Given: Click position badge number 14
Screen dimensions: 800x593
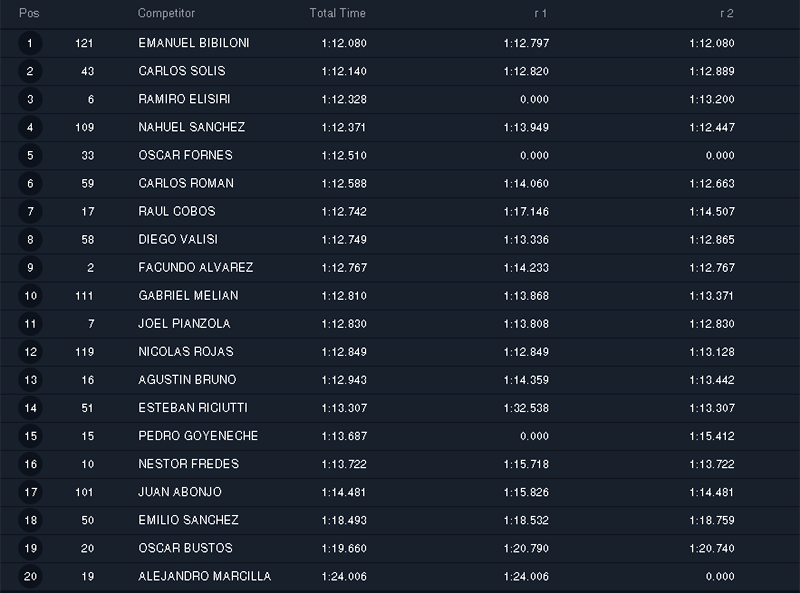Looking at the screenshot, I should tap(30, 408).
